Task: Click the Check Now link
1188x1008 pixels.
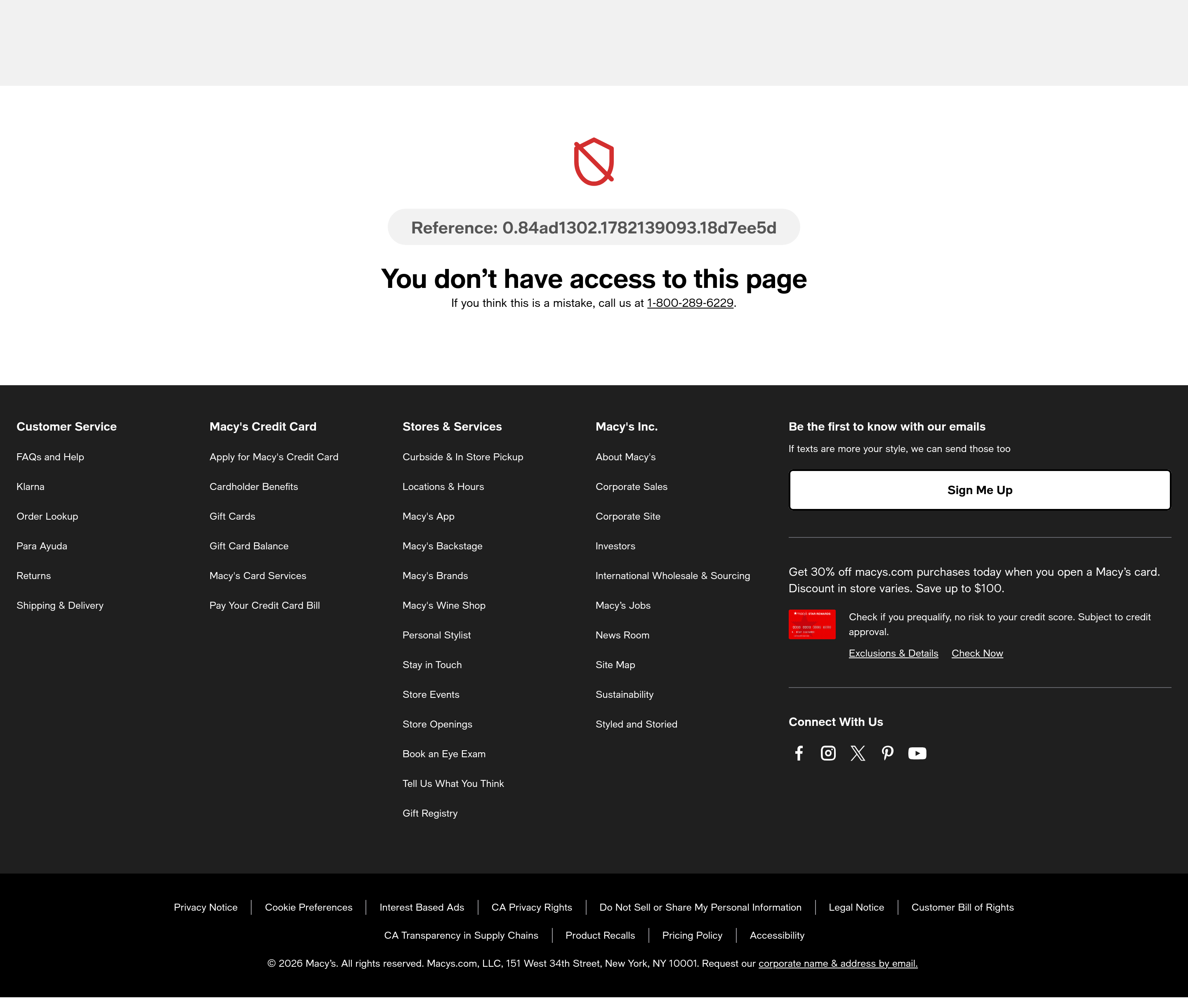Action: tap(977, 653)
